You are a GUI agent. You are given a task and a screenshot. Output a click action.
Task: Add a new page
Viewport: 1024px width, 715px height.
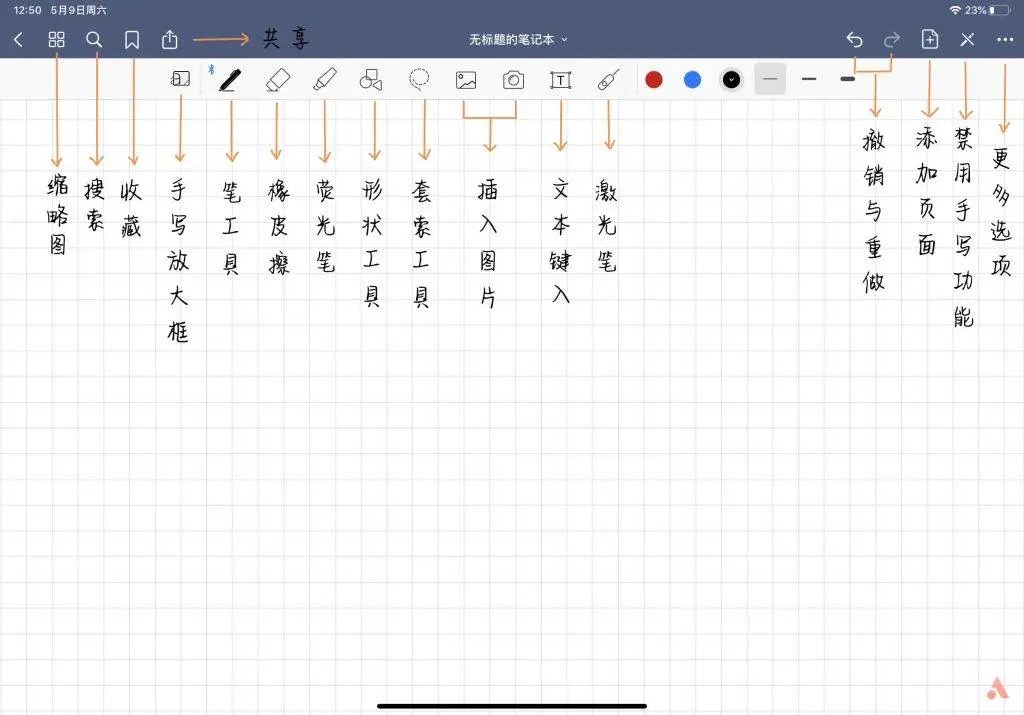pyautogui.click(x=930, y=39)
